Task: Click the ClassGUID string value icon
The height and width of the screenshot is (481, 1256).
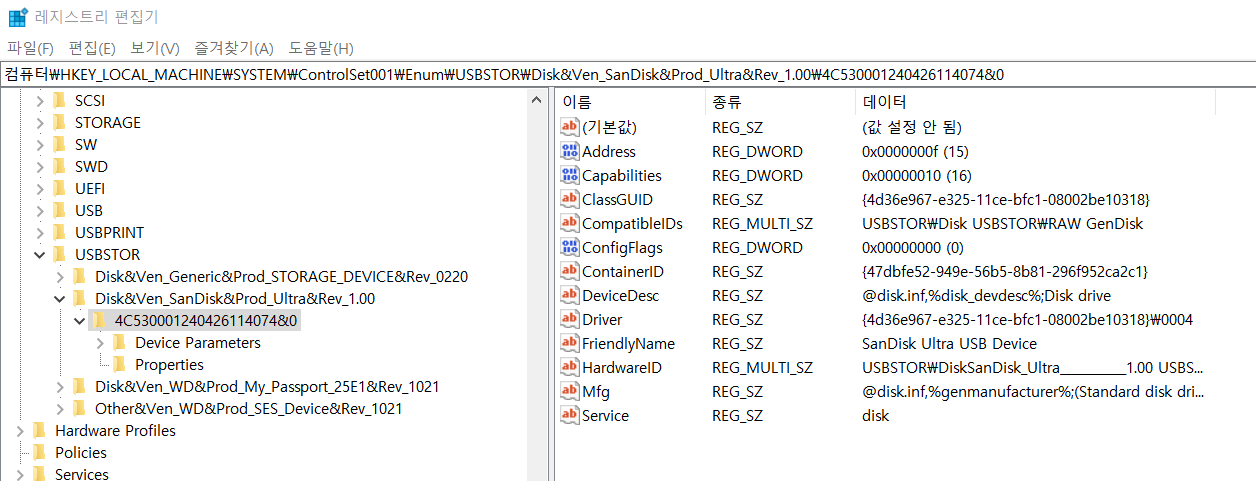Action: click(570, 199)
